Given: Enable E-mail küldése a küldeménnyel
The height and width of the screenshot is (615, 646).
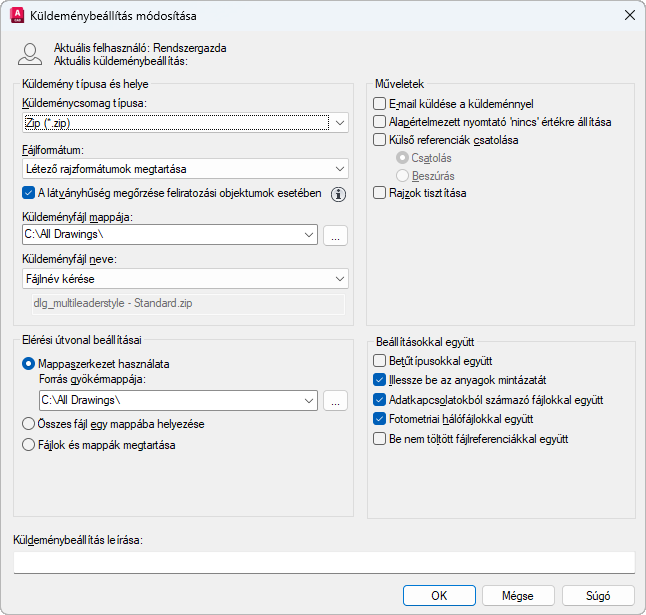Looking at the screenshot, I should tap(379, 103).
